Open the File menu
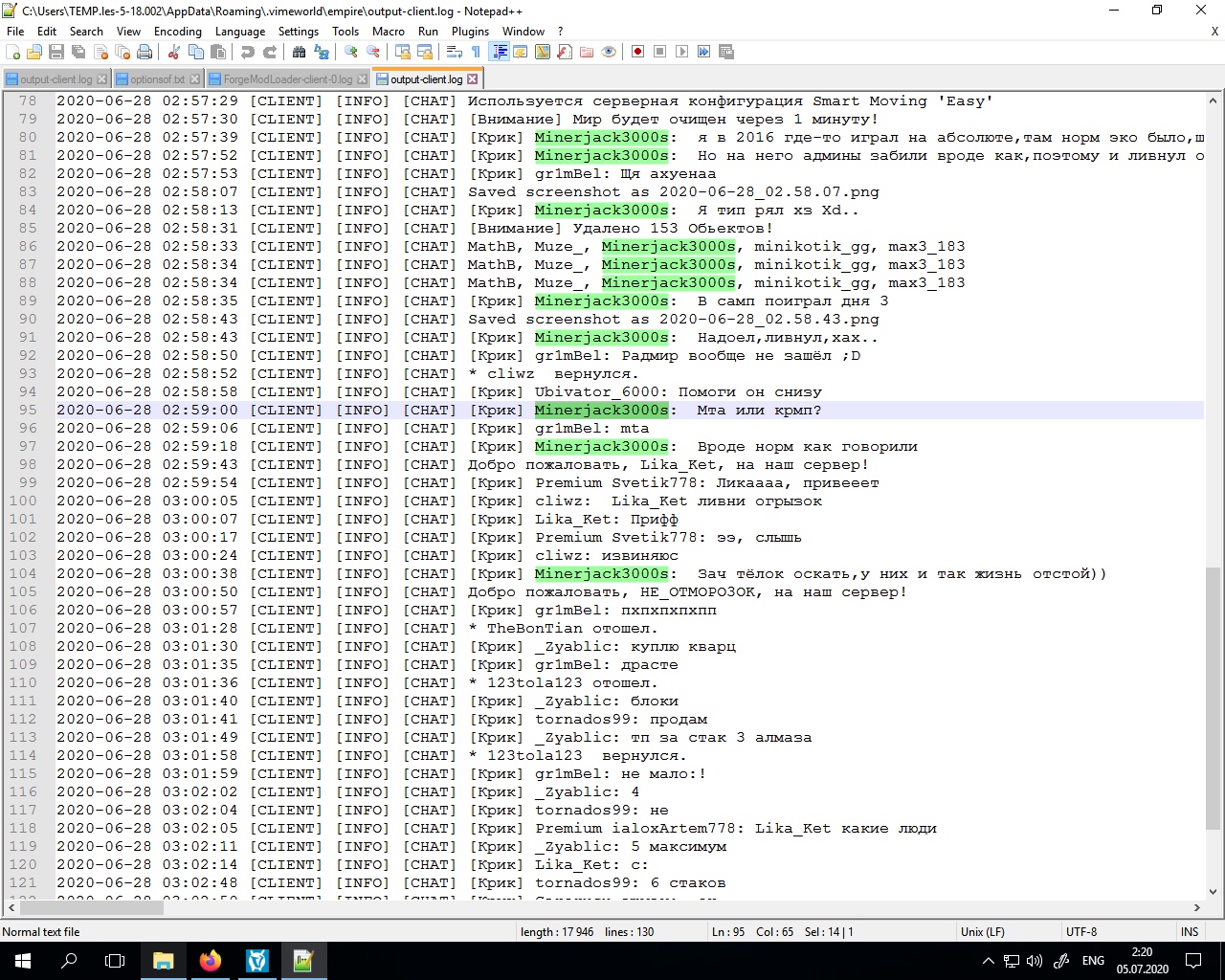Viewport: 1225px width, 980px height. pyautogui.click(x=15, y=32)
